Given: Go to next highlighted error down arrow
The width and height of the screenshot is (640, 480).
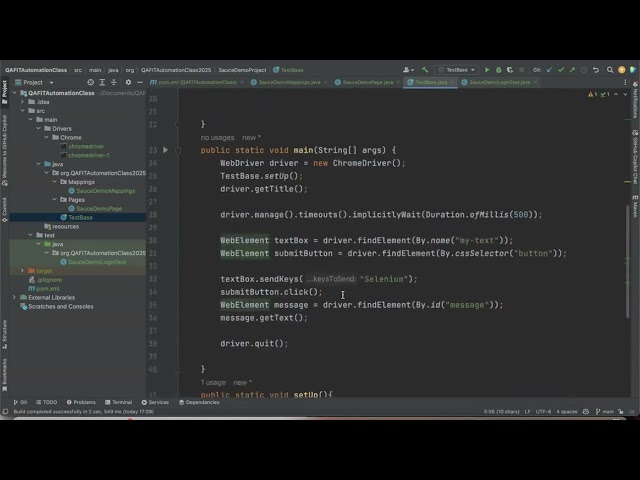Looking at the screenshot, I should [x=625, y=94].
